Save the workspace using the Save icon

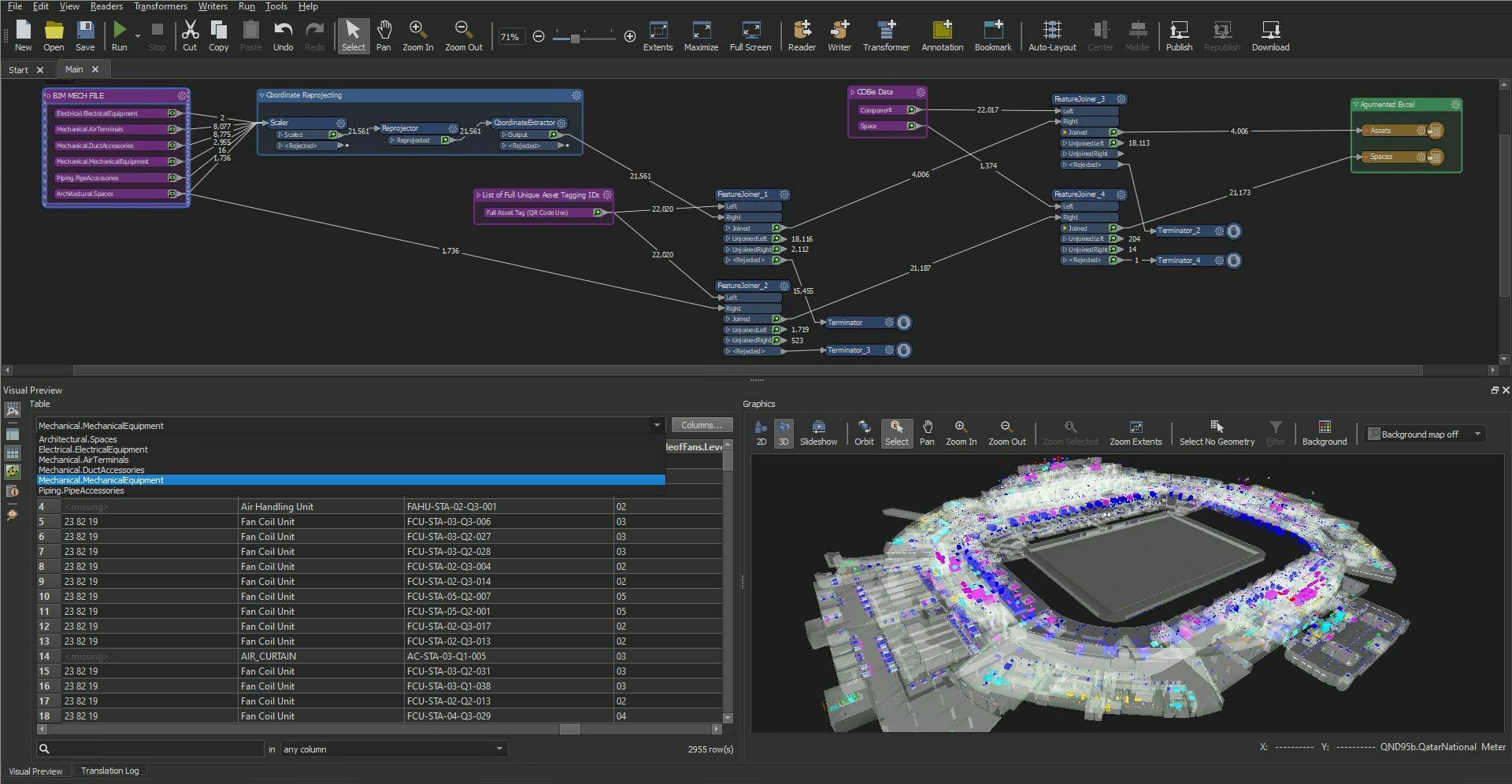point(85,35)
